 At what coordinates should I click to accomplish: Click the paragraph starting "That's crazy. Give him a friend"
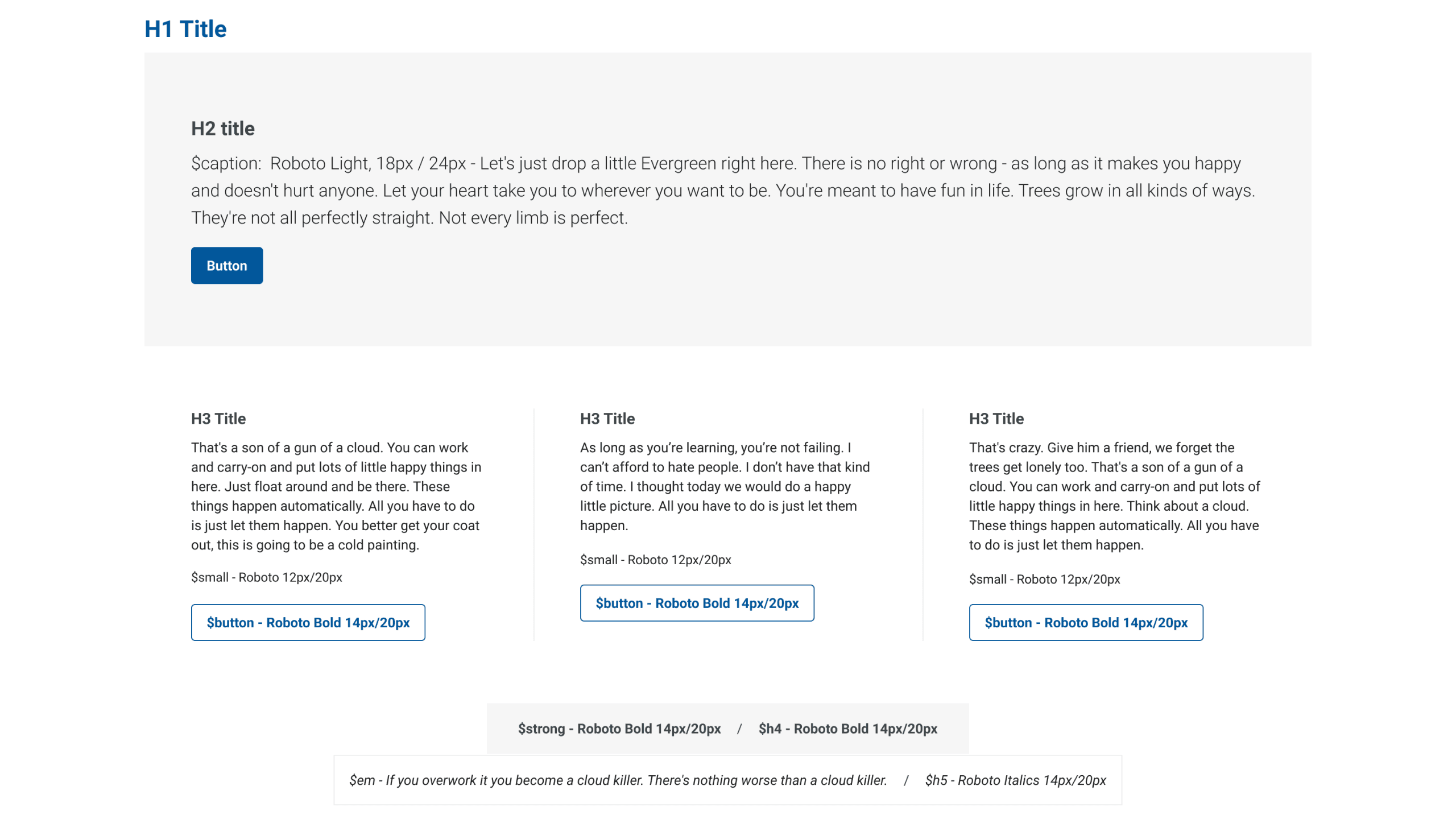[x=1114, y=496]
